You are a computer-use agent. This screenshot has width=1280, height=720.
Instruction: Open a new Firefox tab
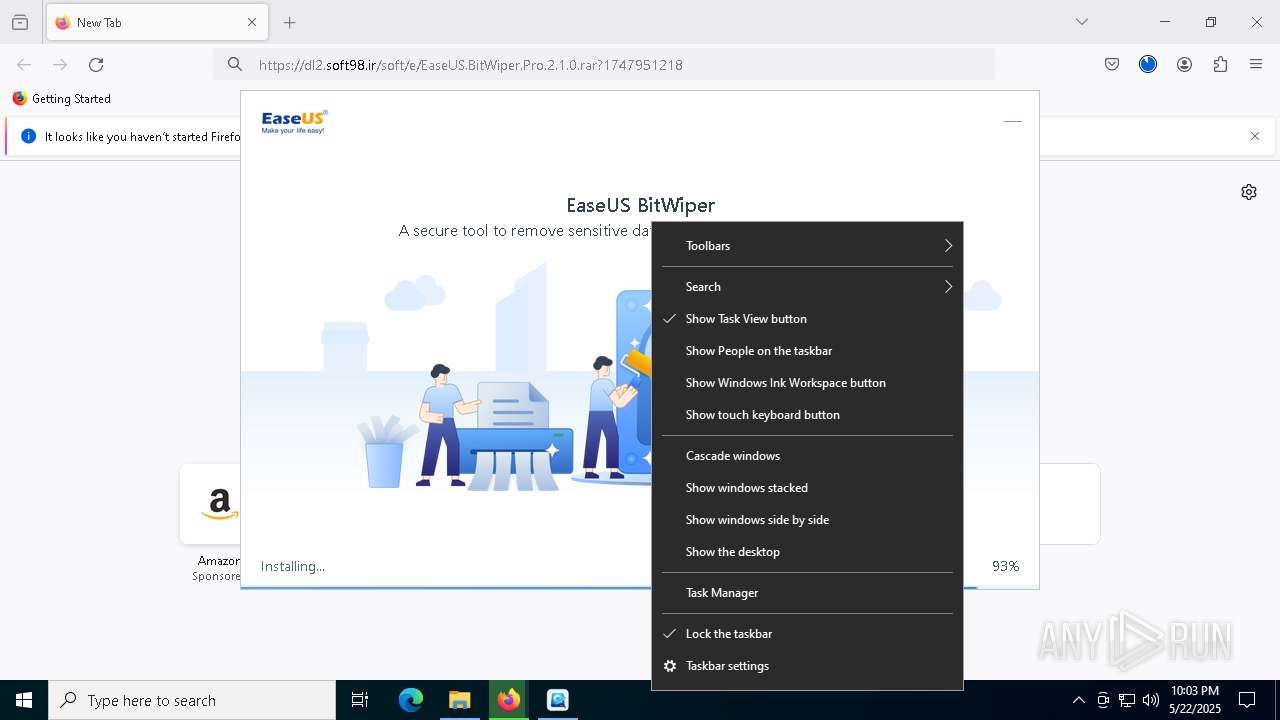click(290, 22)
